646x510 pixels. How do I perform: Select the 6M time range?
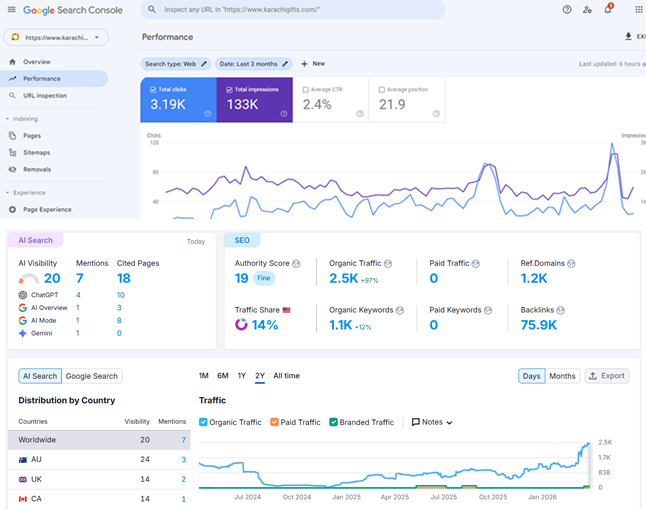pyautogui.click(x=223, y=376)
